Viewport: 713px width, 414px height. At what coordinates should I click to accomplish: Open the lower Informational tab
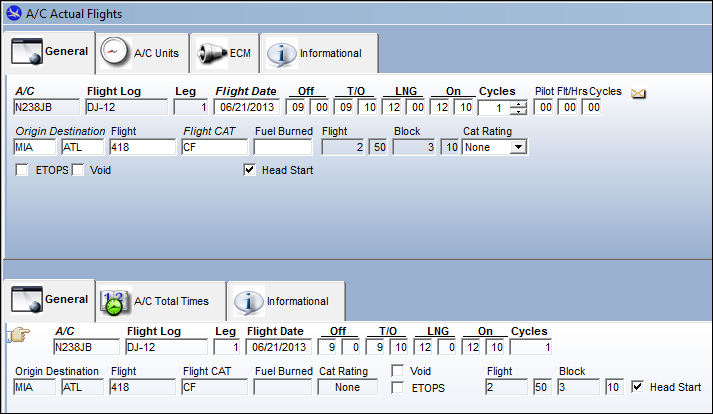tap(286, 301)
